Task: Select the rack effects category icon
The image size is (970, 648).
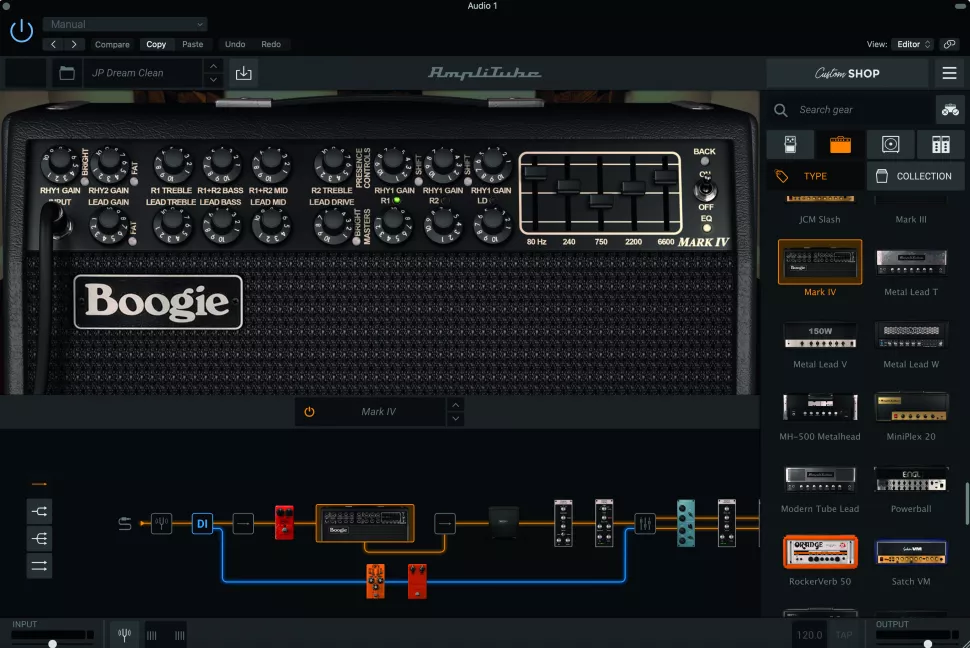Action: pyautogui.click(x=940, y=144)
